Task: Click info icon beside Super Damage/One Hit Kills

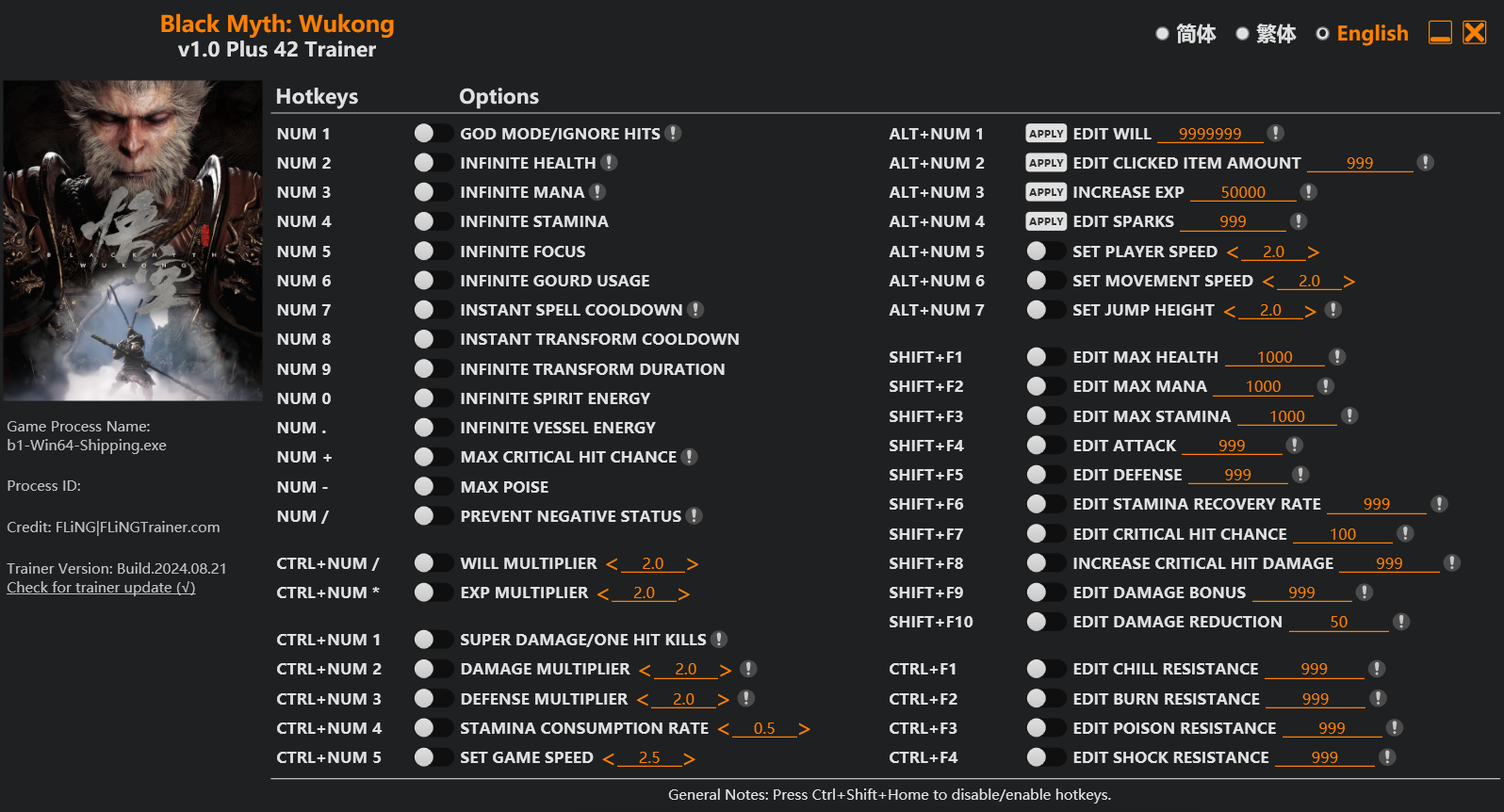Action: pyautogui.click(x=719, y=640)
